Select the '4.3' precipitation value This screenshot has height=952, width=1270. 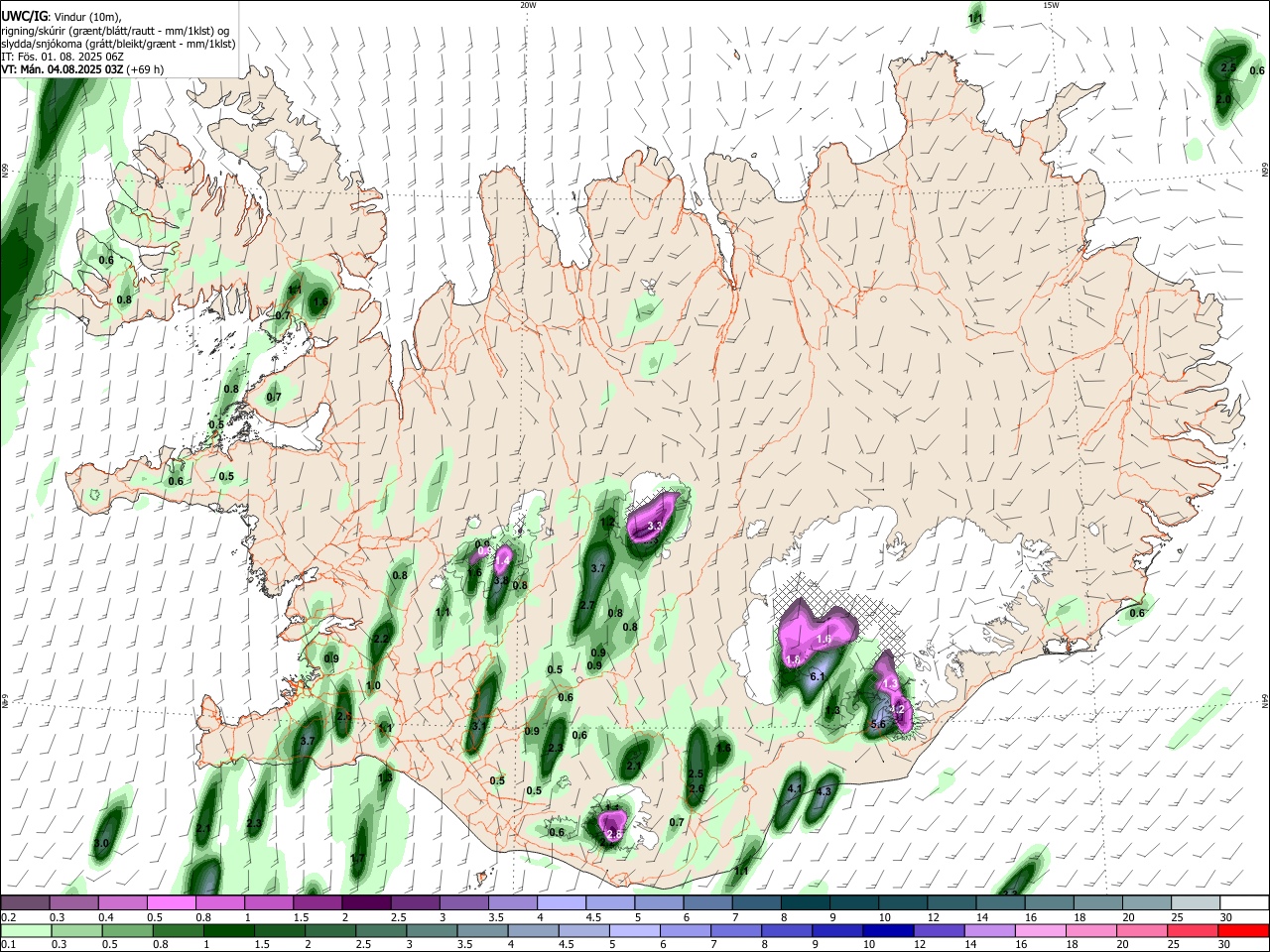tap(823, 791)
